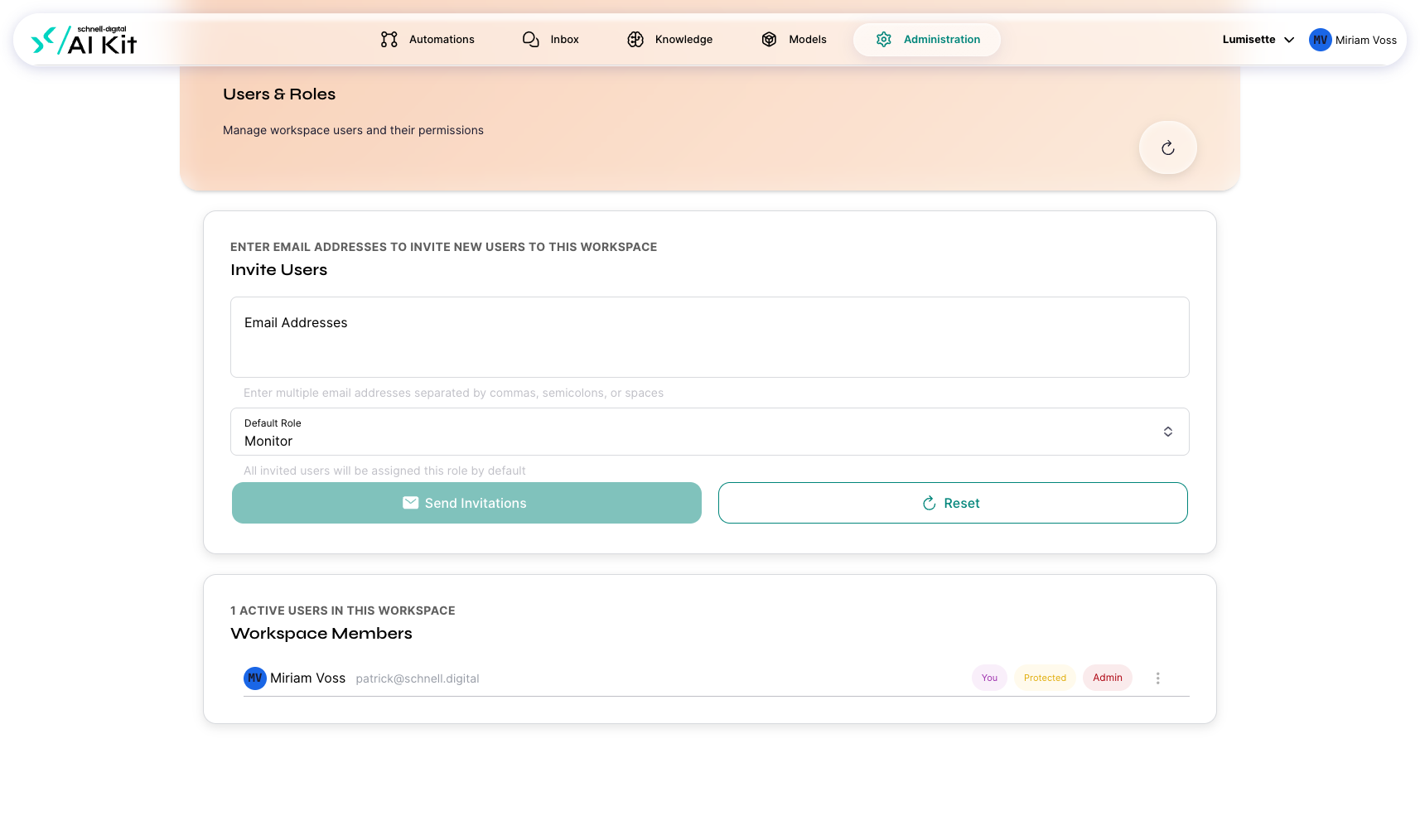The height and width of the screenshot is (840, 1420).
Task: Click 'Manage workspace users and their permissions' text
Action: [353, 130]
